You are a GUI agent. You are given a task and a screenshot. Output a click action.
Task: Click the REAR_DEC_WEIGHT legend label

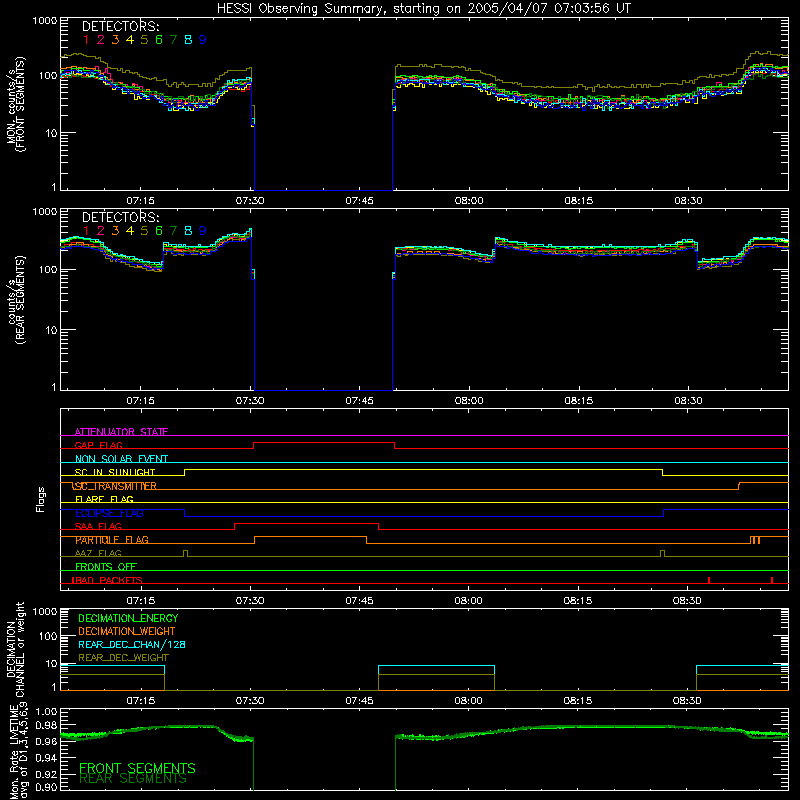pyautogui.click(x=123, y=658)
